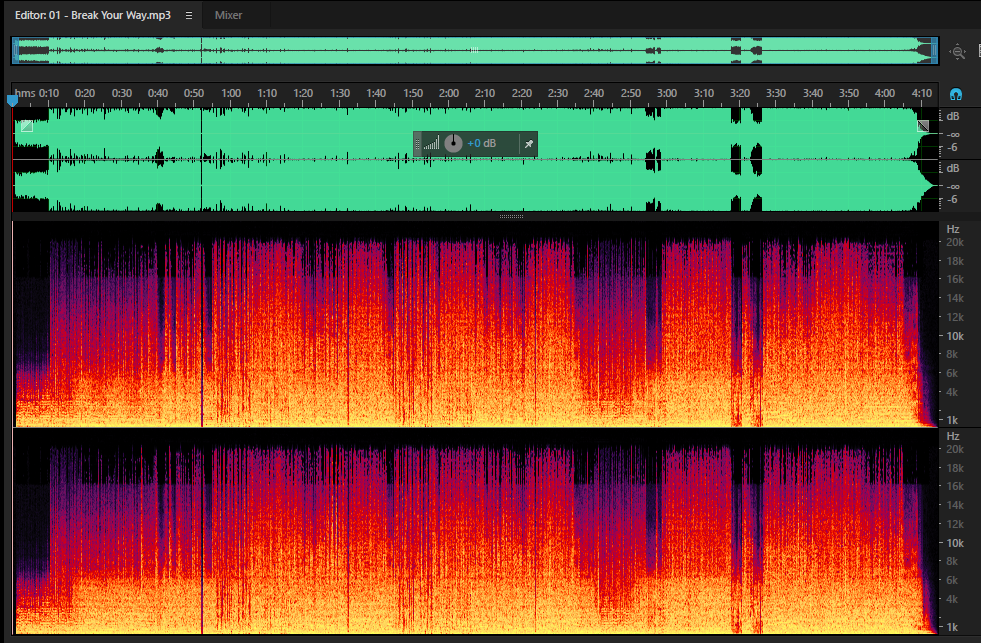
Task: Click the 2:00 mark on the time ruler
Action: coord(449,93)
